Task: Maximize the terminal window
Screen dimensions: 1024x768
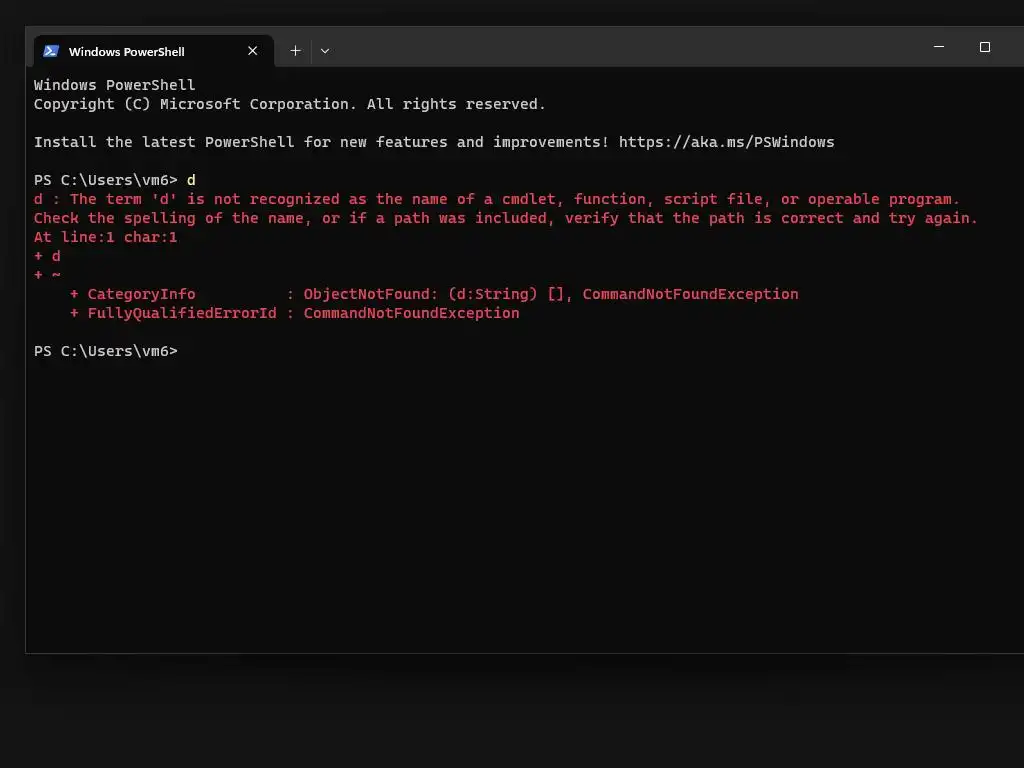Action: tap(985, 47)
